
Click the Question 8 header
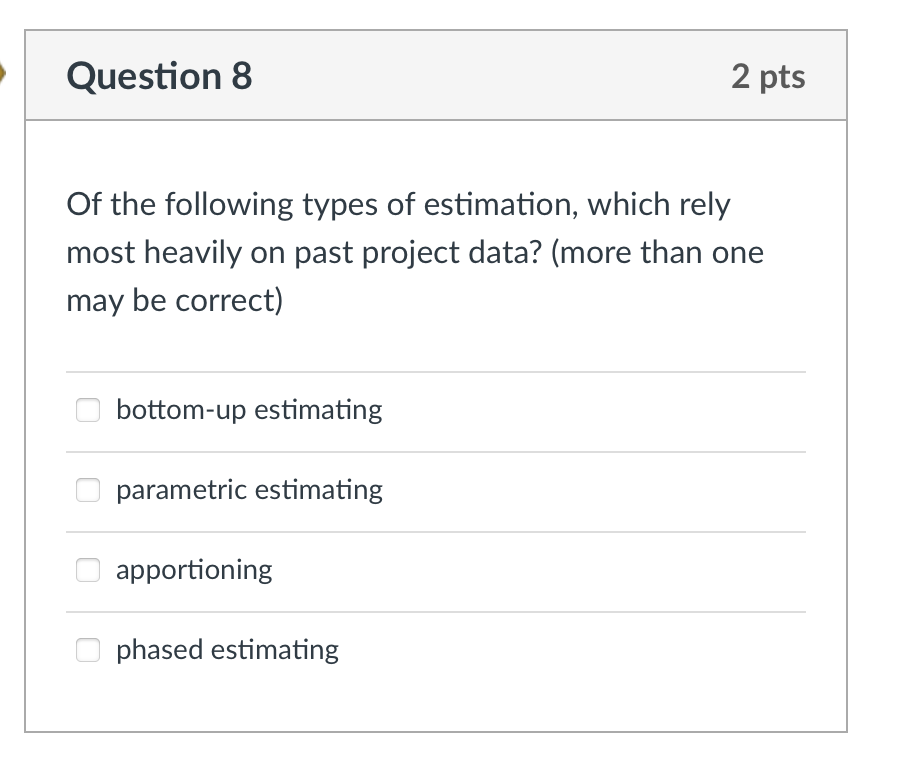point(157,76)
